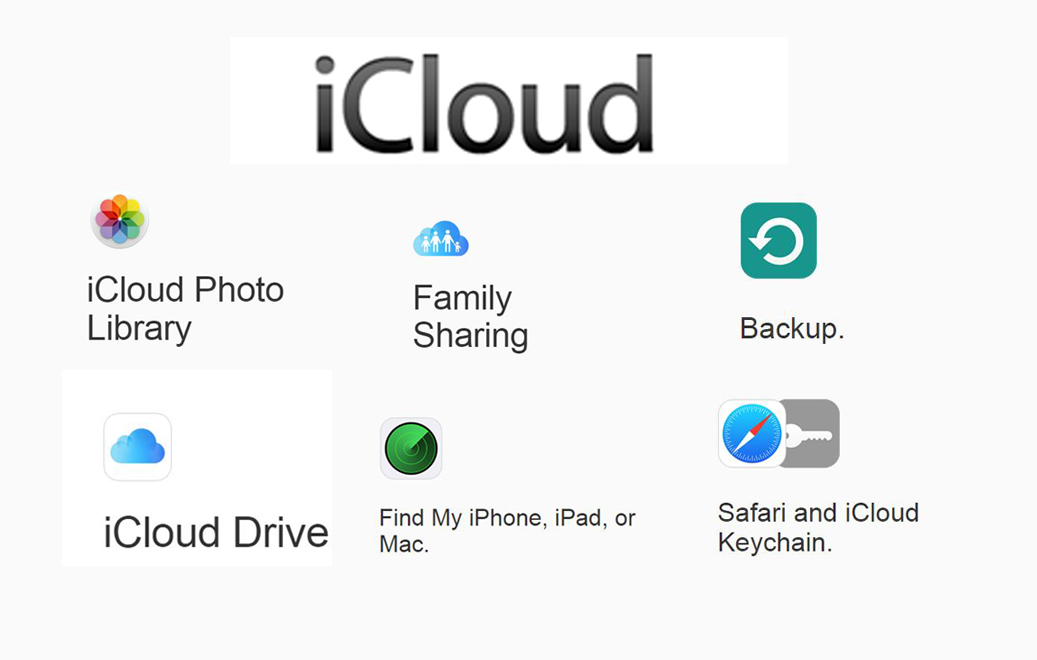This screenshot has width=1037, height=660.
Task: Click the word 'Keychain.' in the label
Action: coord(774,543)
